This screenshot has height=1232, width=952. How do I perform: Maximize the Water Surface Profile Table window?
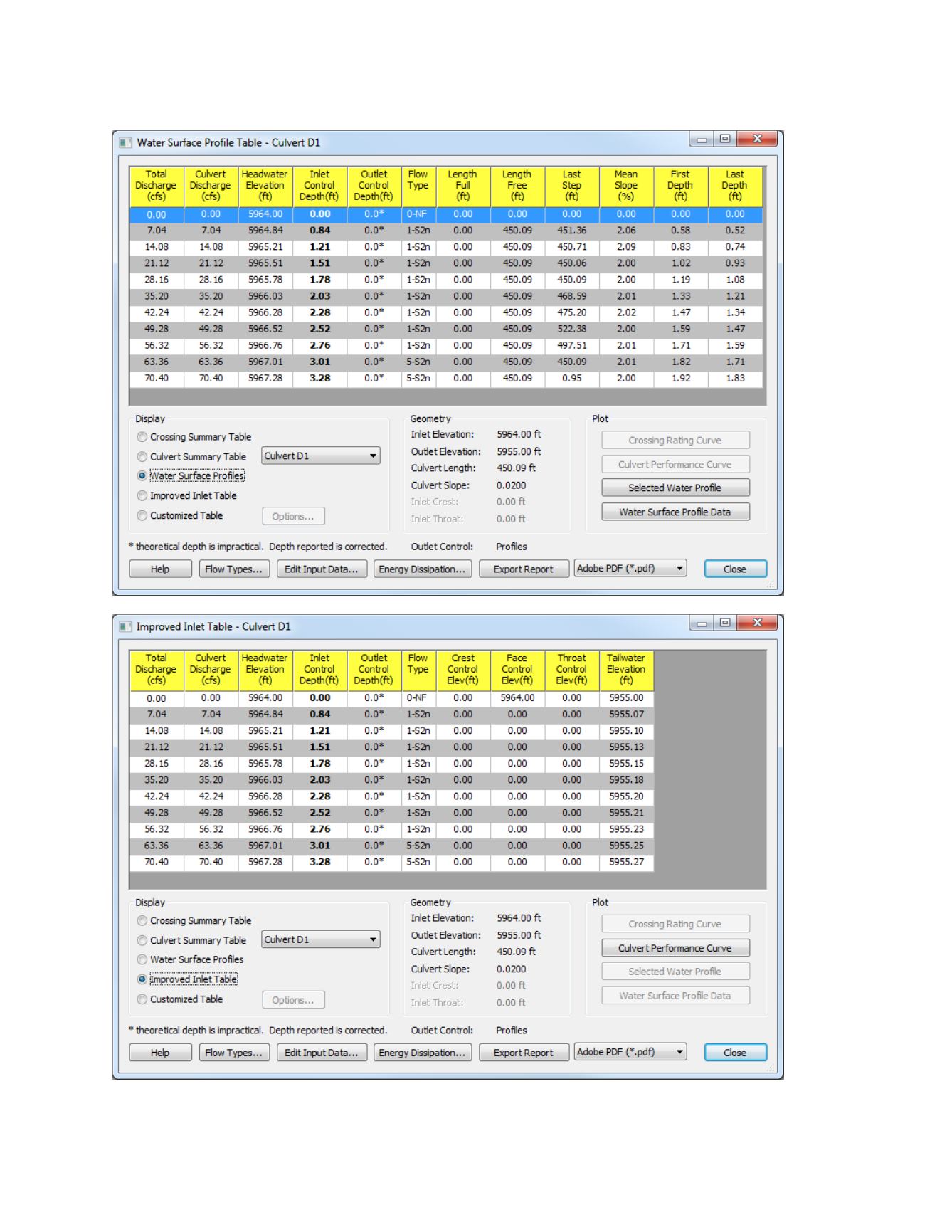tap(725, 139)
